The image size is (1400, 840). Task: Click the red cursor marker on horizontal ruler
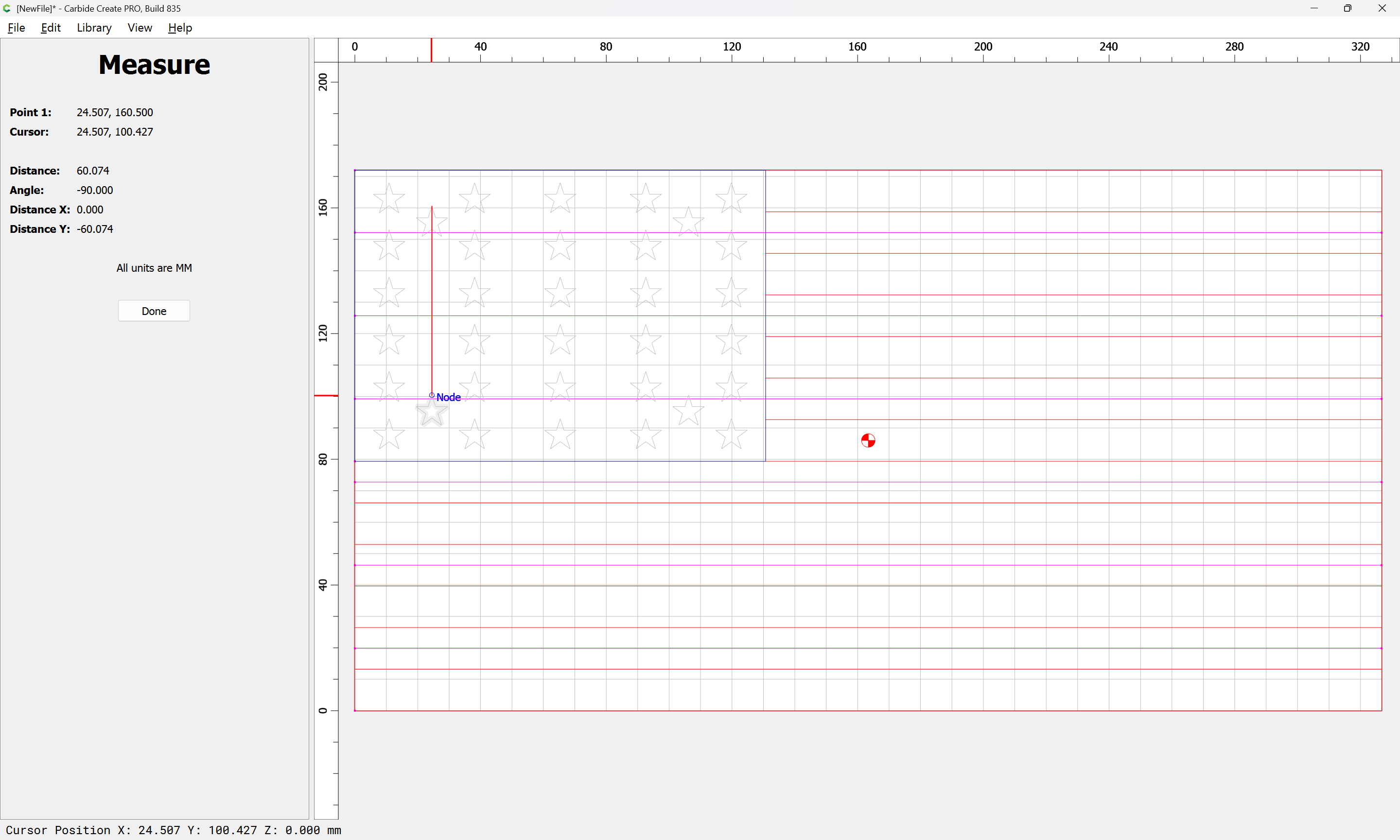[x=431, y=51]
